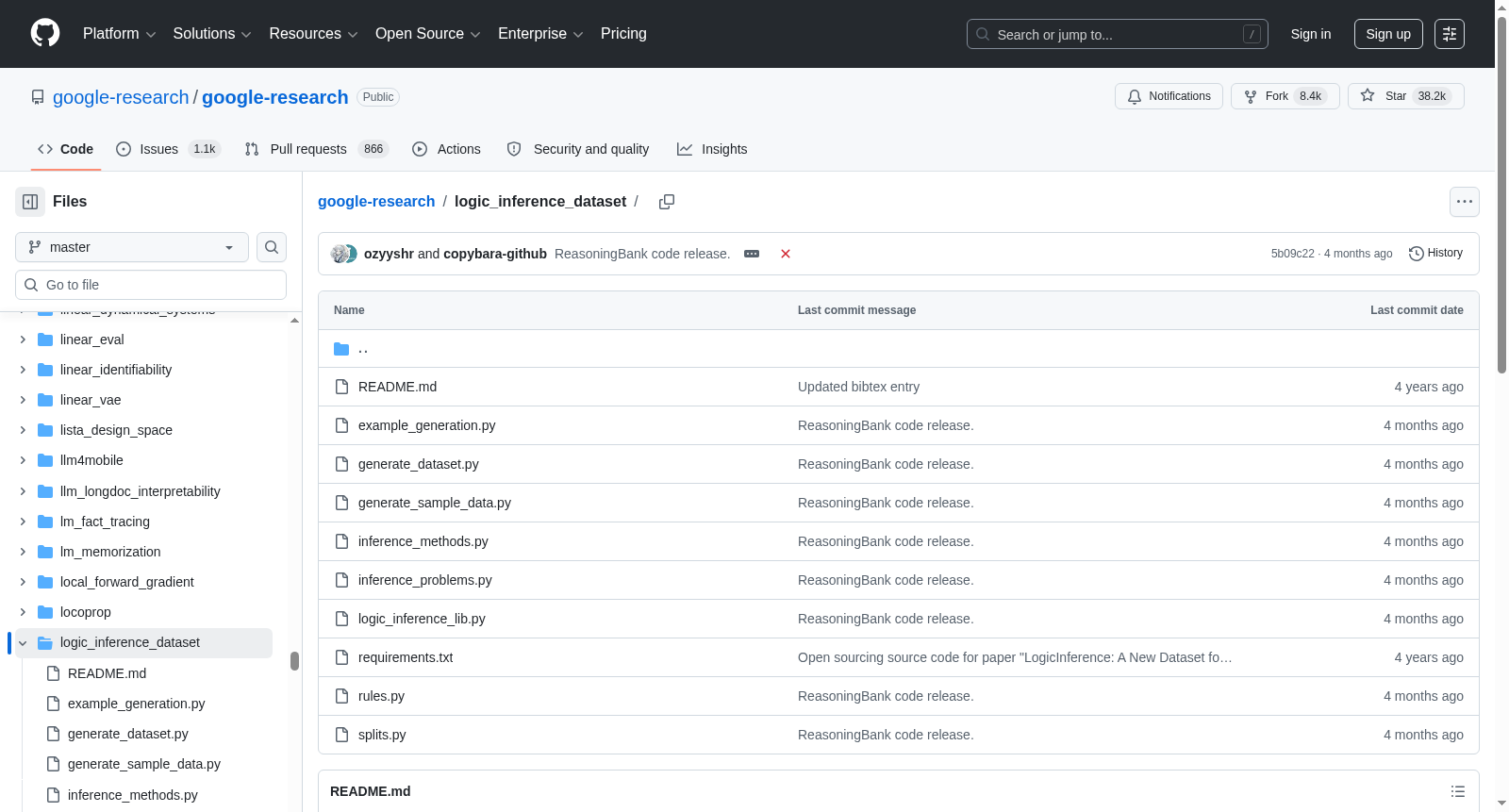Click the file icon beside splits.py
This screenshot has height=812, width=1509.
tap(341, 735)
